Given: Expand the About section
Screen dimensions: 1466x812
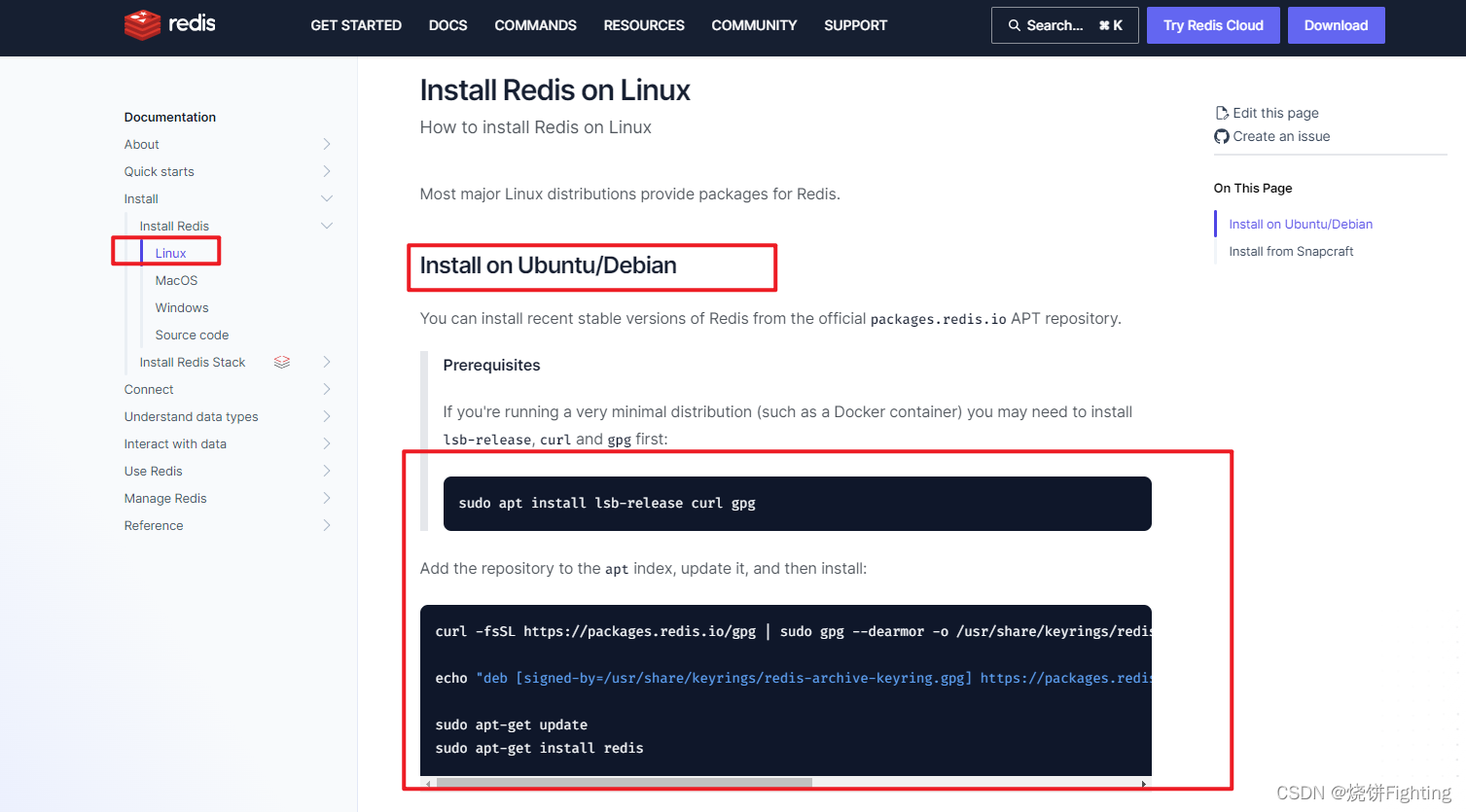Looking at the screenshot, I should pyautogui.click(x=327, y=144).
